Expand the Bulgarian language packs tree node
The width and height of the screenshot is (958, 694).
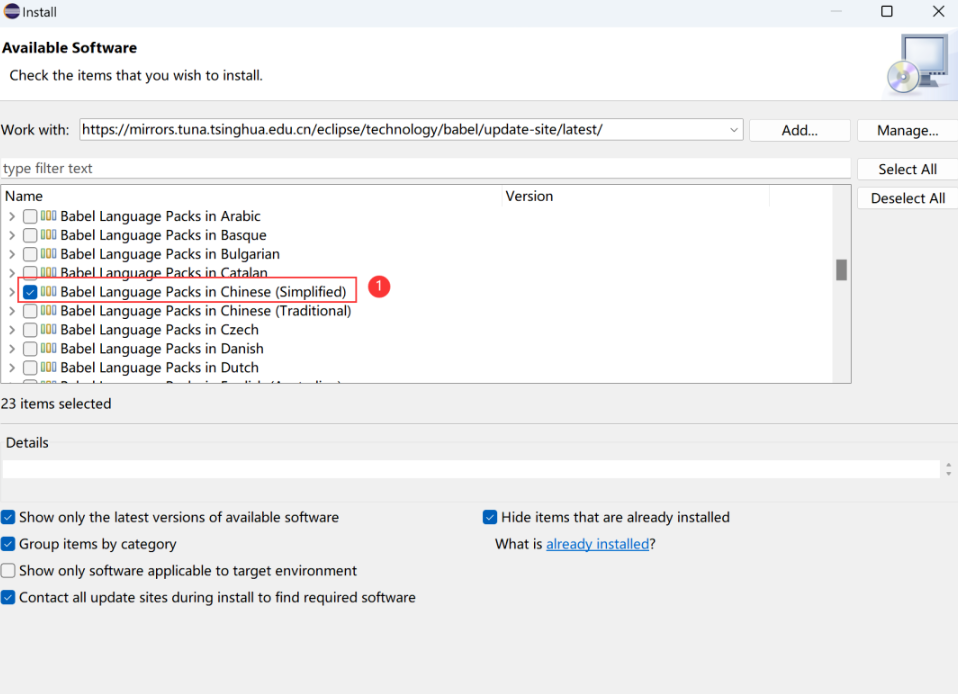pyautogui.click(x=12, y=254)
